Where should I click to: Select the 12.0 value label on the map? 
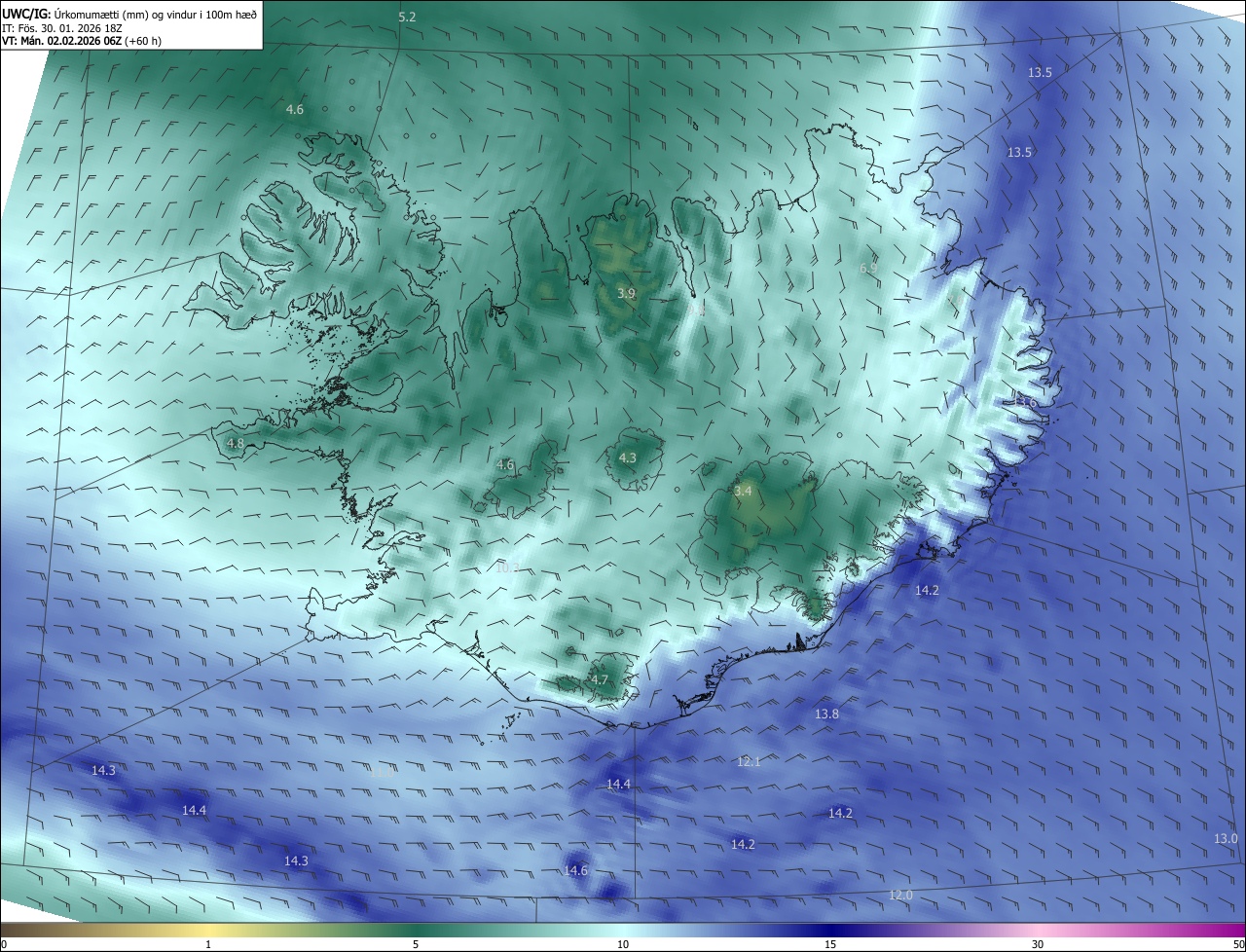(x=901, y=895)
